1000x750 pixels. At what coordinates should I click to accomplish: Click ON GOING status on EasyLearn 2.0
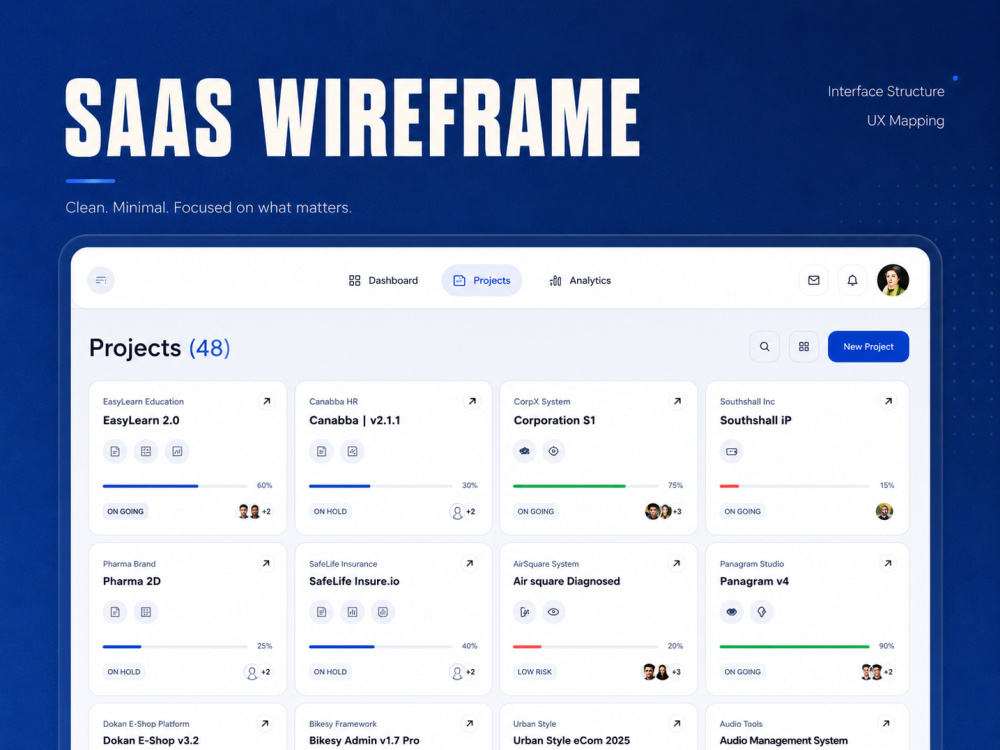click(126, 511)
